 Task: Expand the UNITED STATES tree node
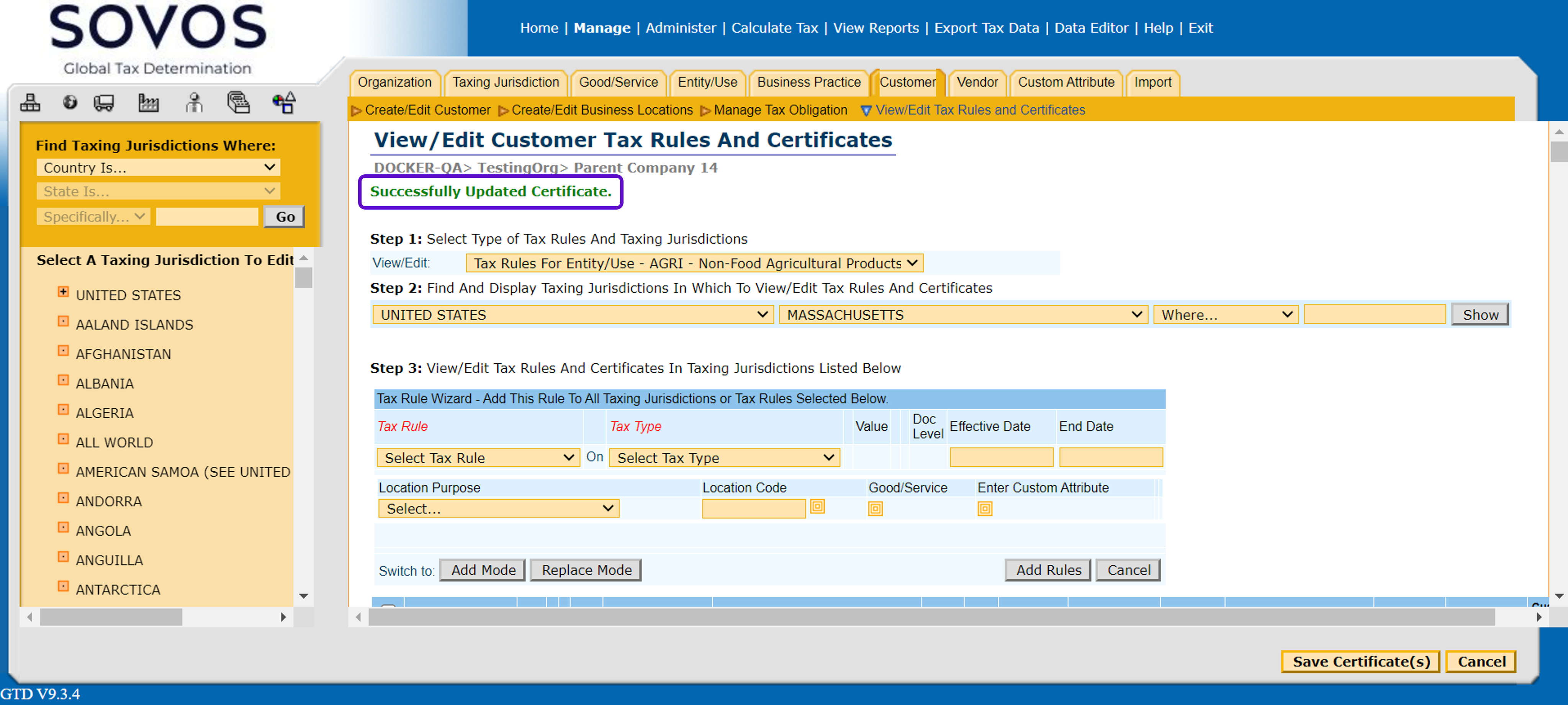tap(63, 292)
